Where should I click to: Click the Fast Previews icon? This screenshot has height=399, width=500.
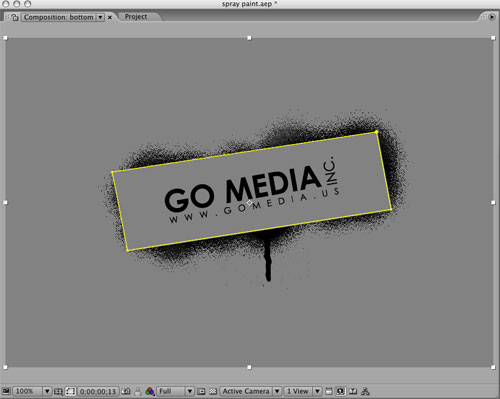click(340, 391)
